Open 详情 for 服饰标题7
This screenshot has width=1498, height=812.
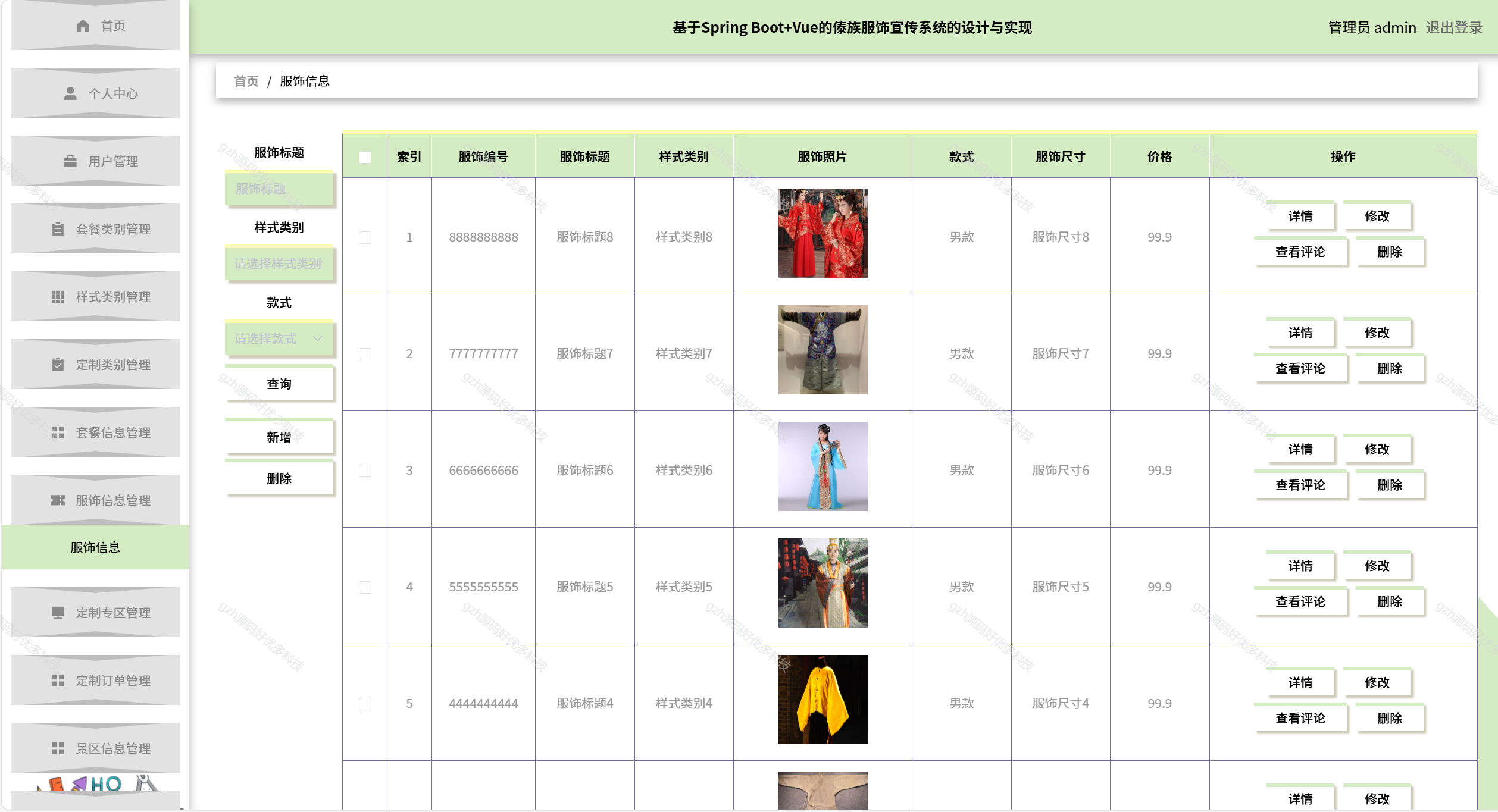(x=1300, y=333)
